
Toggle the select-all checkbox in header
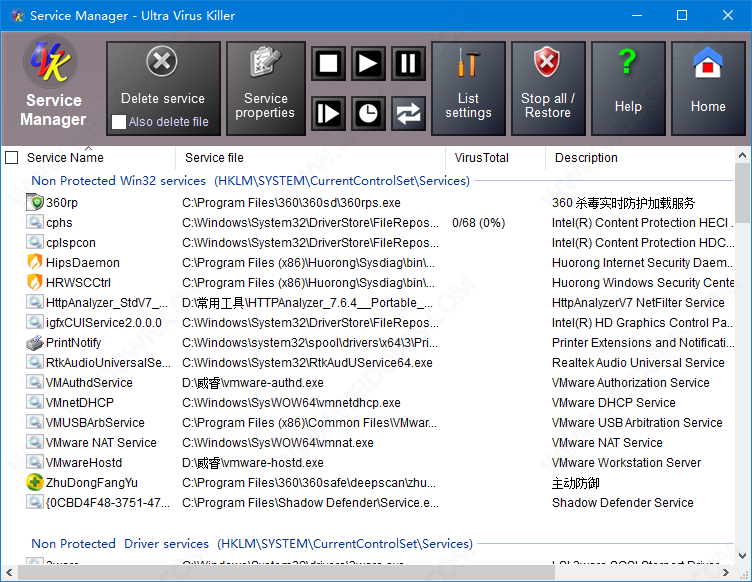[12, 157]
